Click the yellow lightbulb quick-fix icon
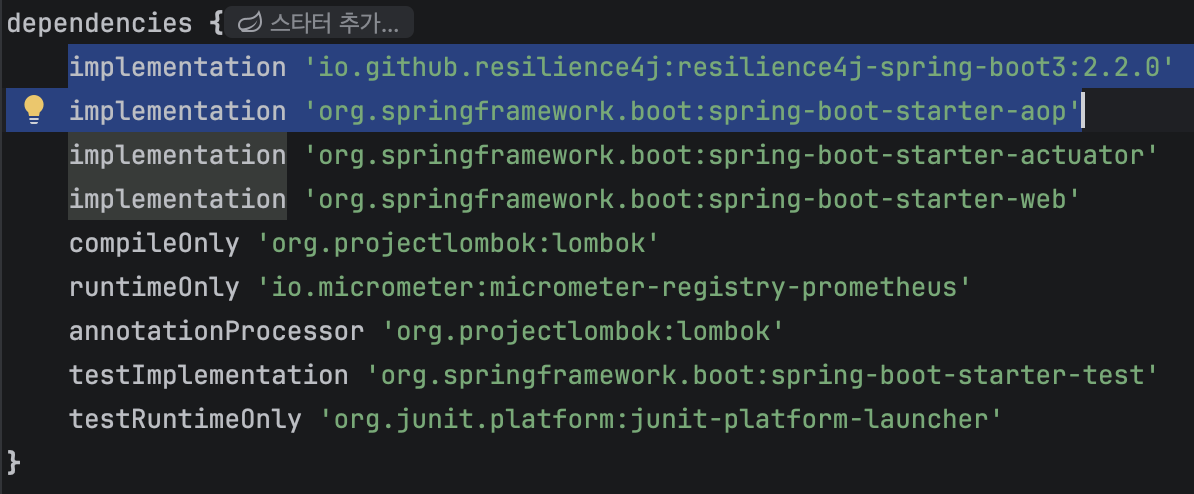Screen dimensions: 1194x494 click(x=34, y=110)
